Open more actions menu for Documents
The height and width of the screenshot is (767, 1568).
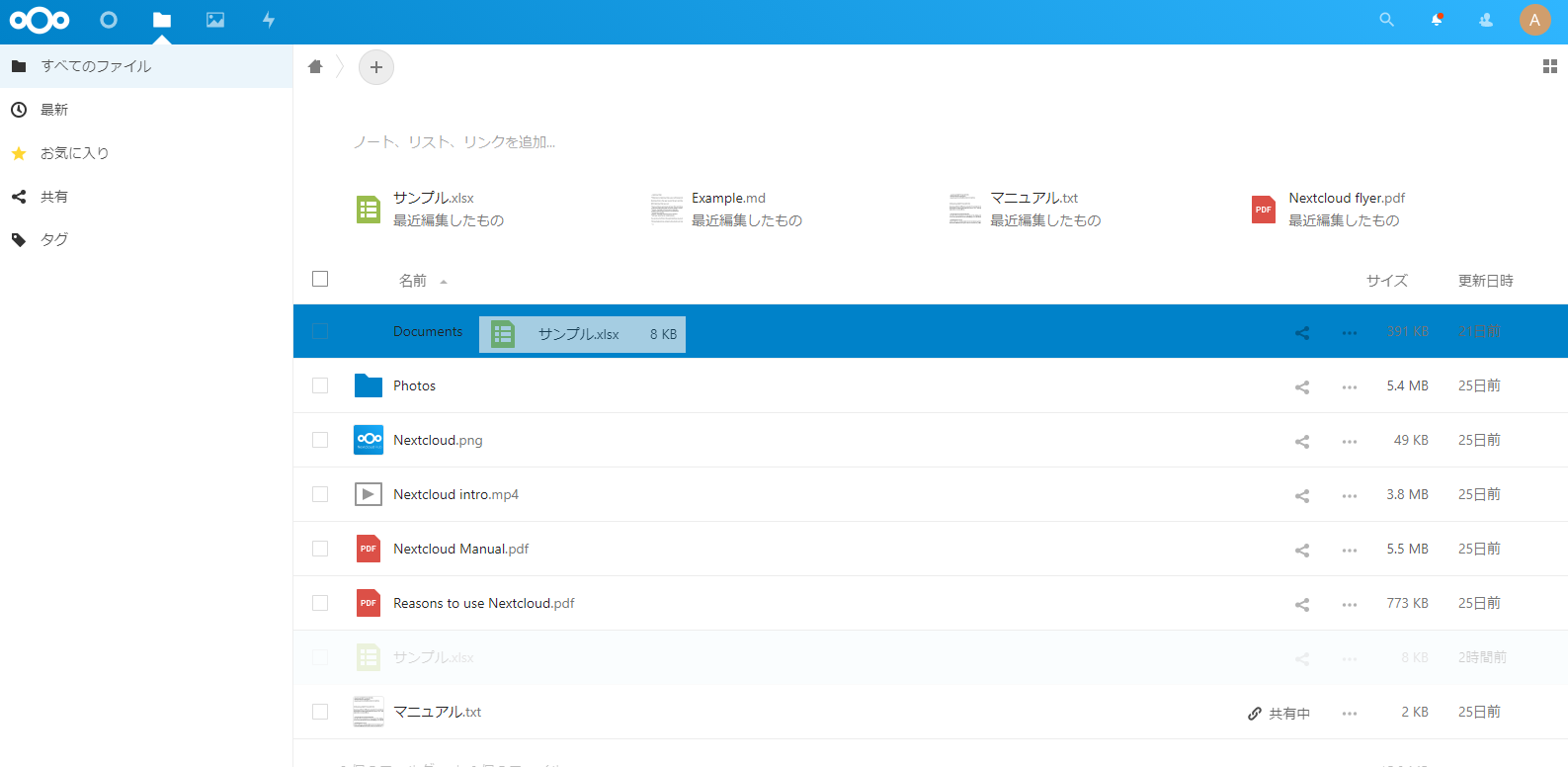point(1350,333)
